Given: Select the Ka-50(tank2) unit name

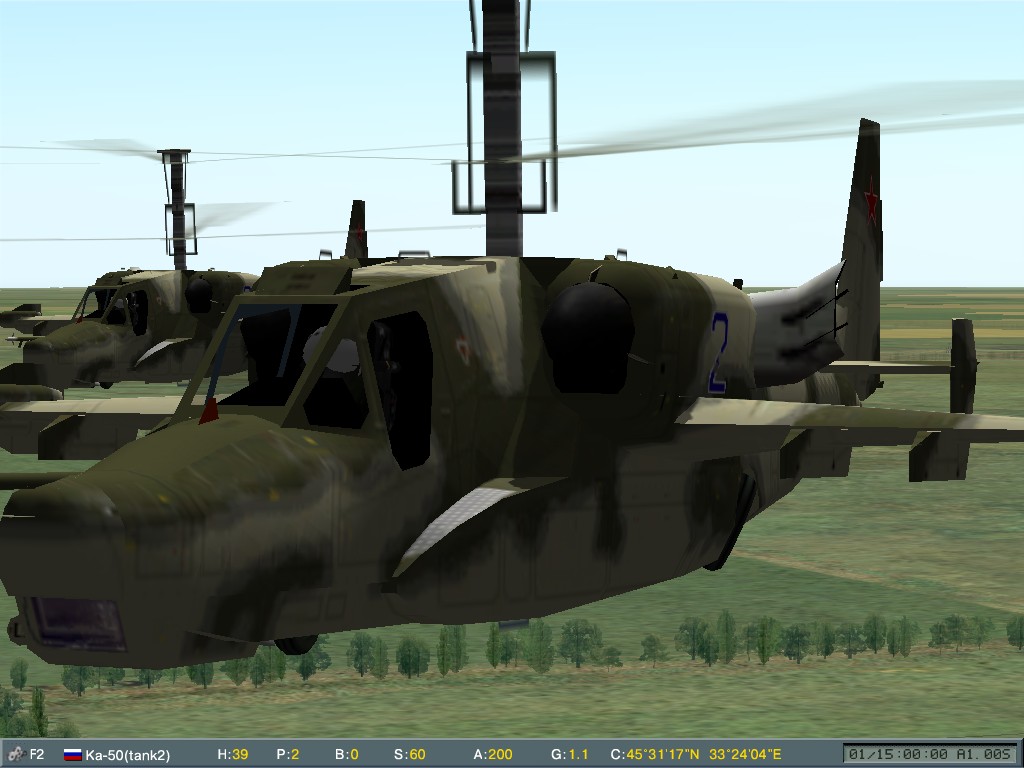Looking at the screenshot, I should [127, 755].
